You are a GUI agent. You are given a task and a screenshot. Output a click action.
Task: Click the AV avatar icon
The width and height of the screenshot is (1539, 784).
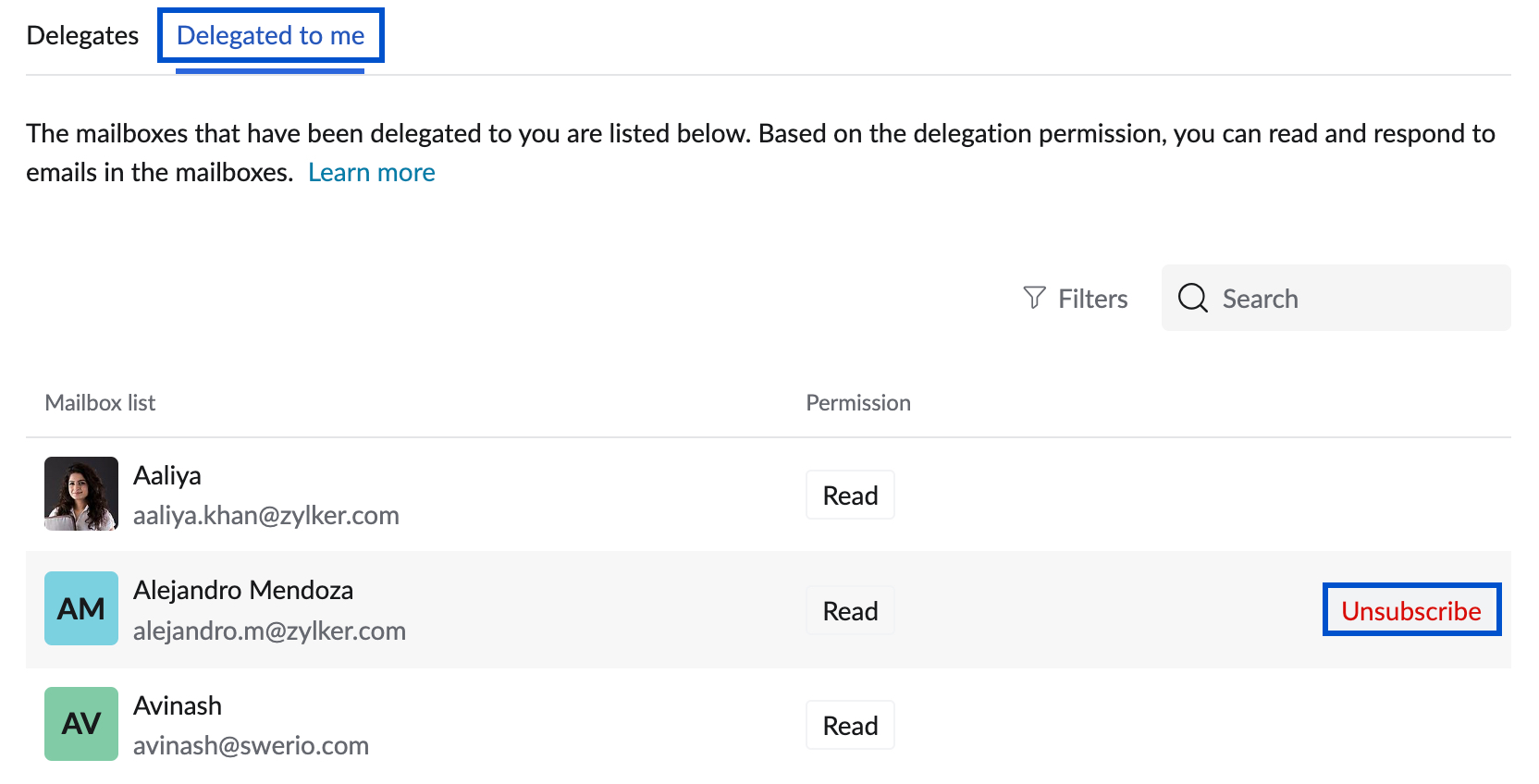pos(81,724)
